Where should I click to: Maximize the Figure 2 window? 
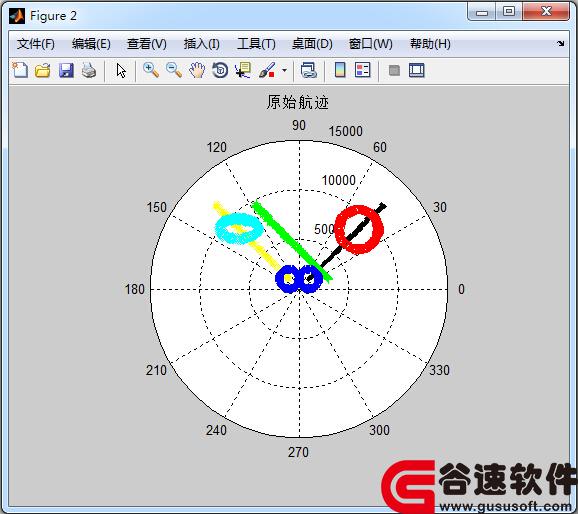click(509, 11)
